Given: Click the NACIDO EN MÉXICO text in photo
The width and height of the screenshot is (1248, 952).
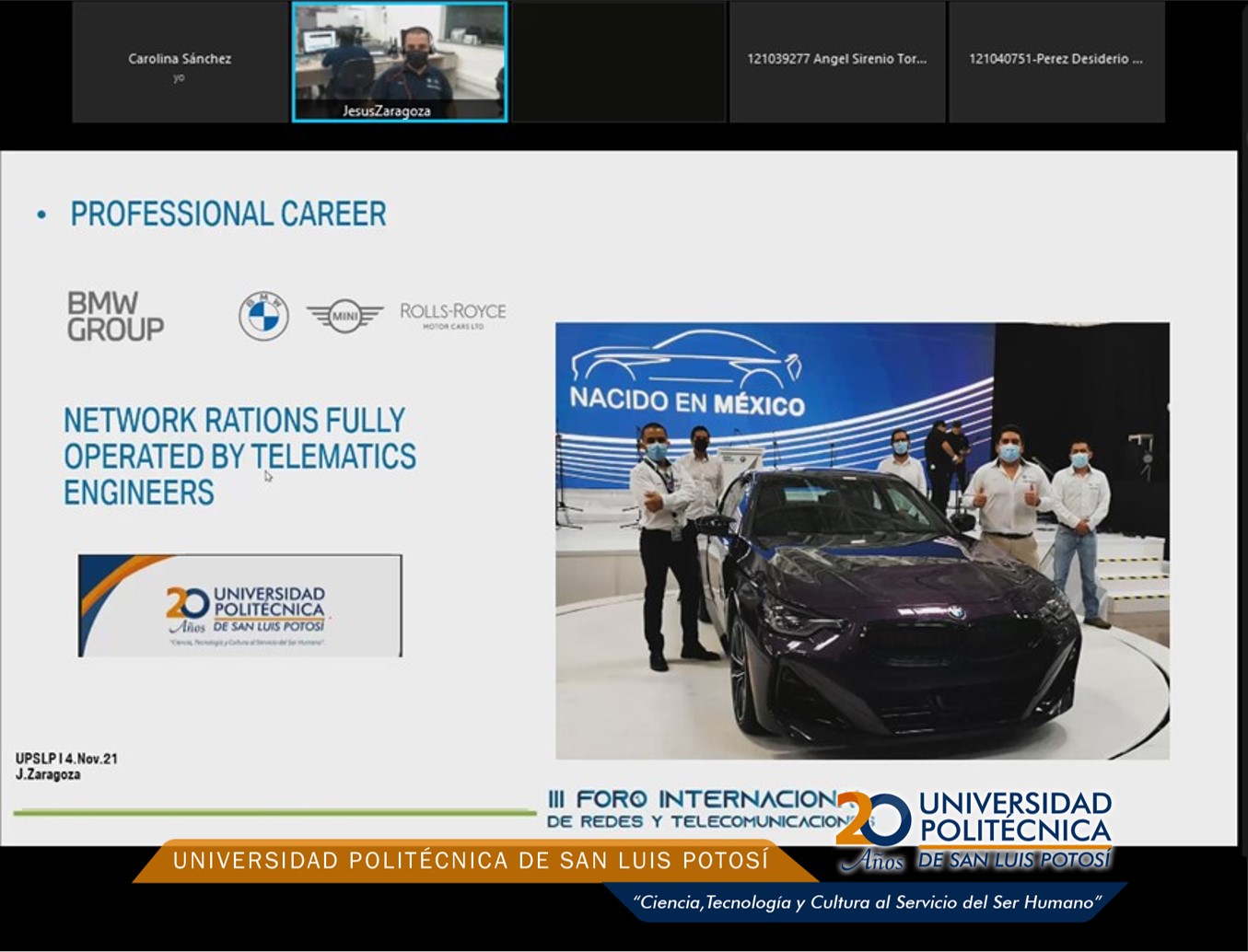Looking at the screenshot, I should pos(686,401).
